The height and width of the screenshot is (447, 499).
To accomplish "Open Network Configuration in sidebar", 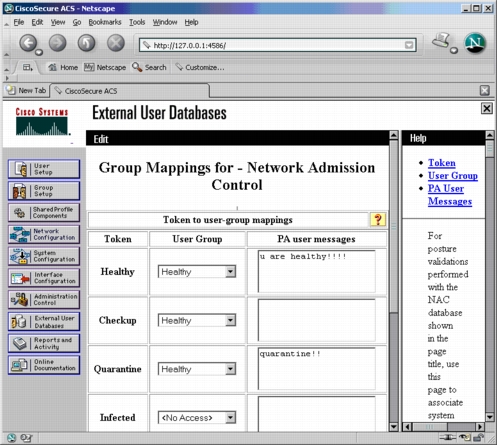I will click(x=44, y=235).
